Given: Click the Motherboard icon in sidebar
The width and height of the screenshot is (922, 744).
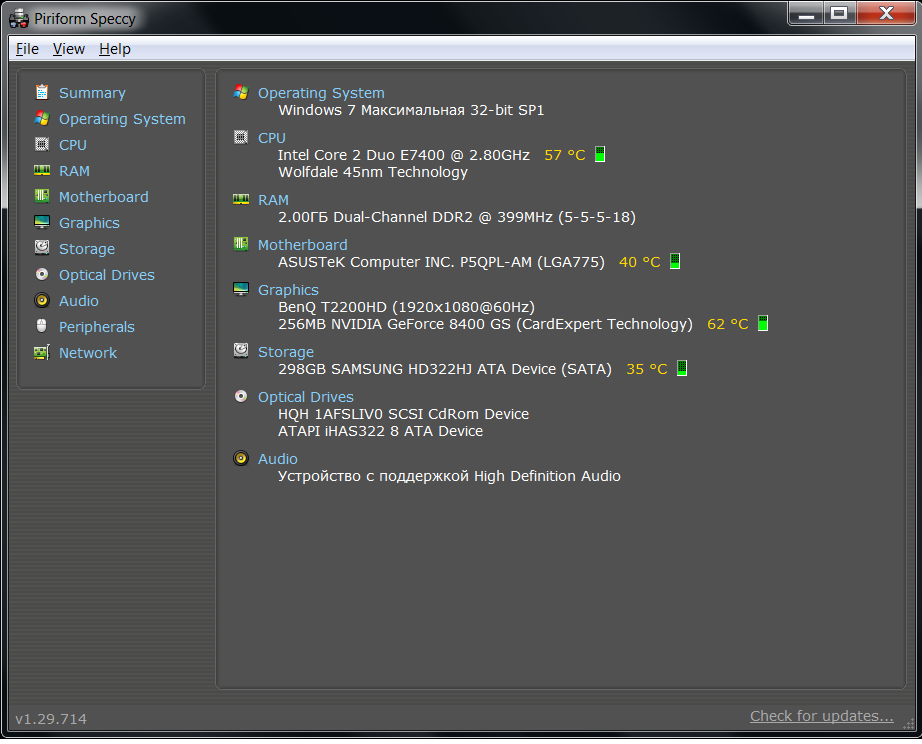Looking at the screenshot, I should pyautogui.click(x=42, y=196).
